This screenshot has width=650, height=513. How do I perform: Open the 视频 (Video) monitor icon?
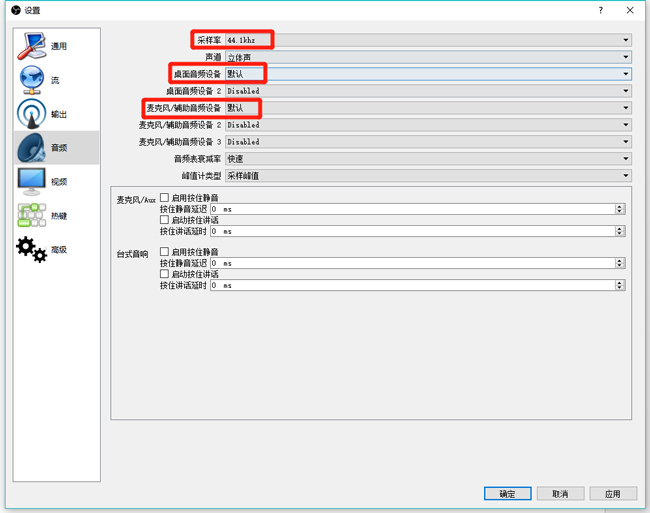click(32, 181)
